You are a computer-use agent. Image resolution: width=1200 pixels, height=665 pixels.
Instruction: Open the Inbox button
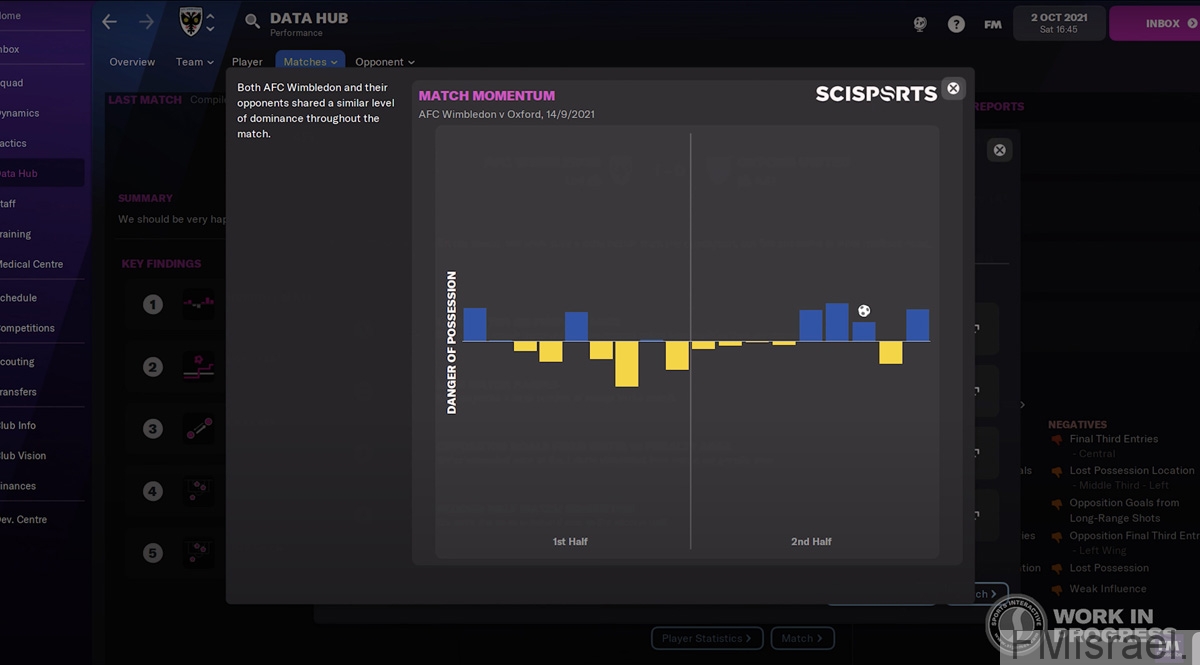(x=1155, y=23)
